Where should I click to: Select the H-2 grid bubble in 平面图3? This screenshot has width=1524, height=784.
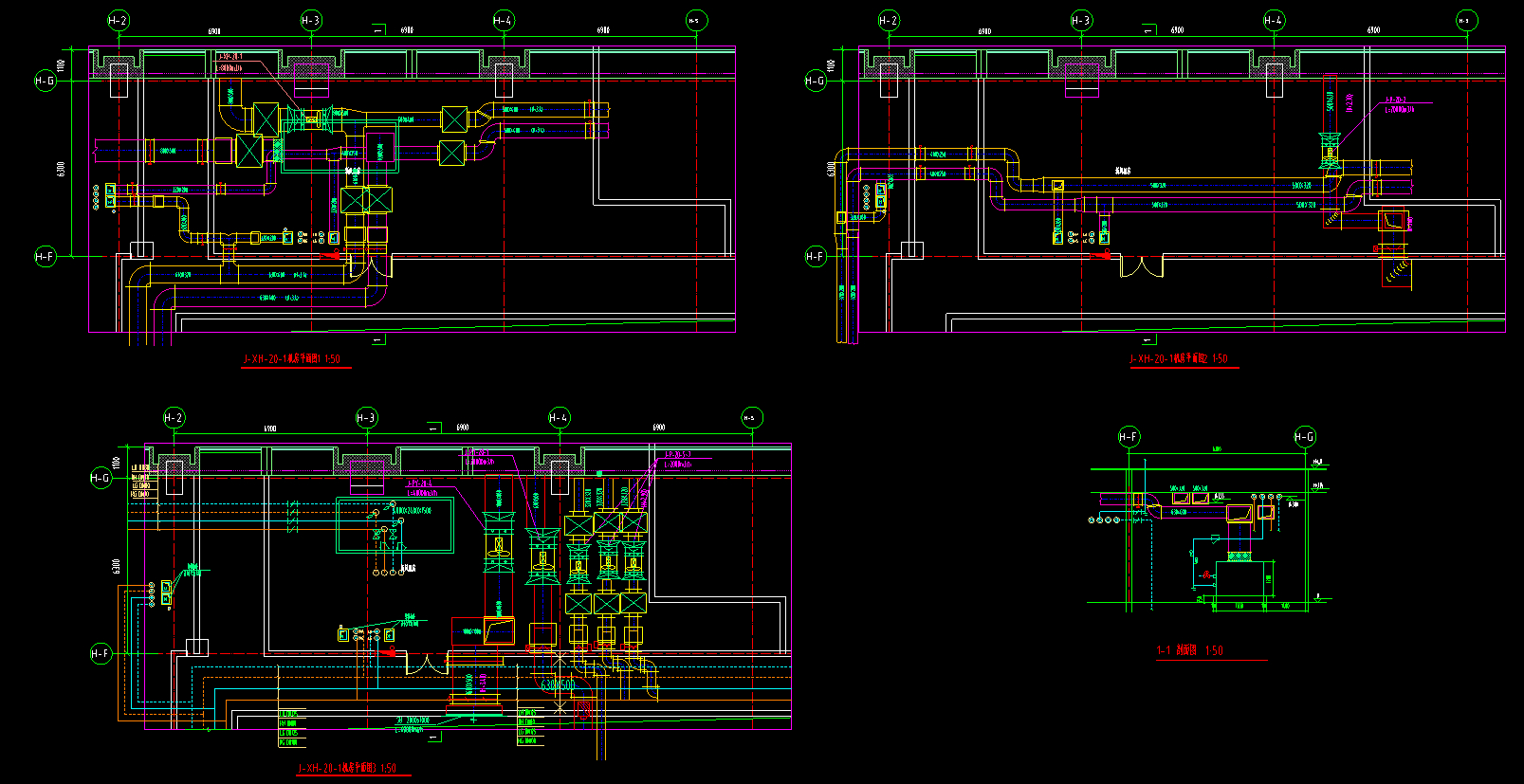point(174,417)
